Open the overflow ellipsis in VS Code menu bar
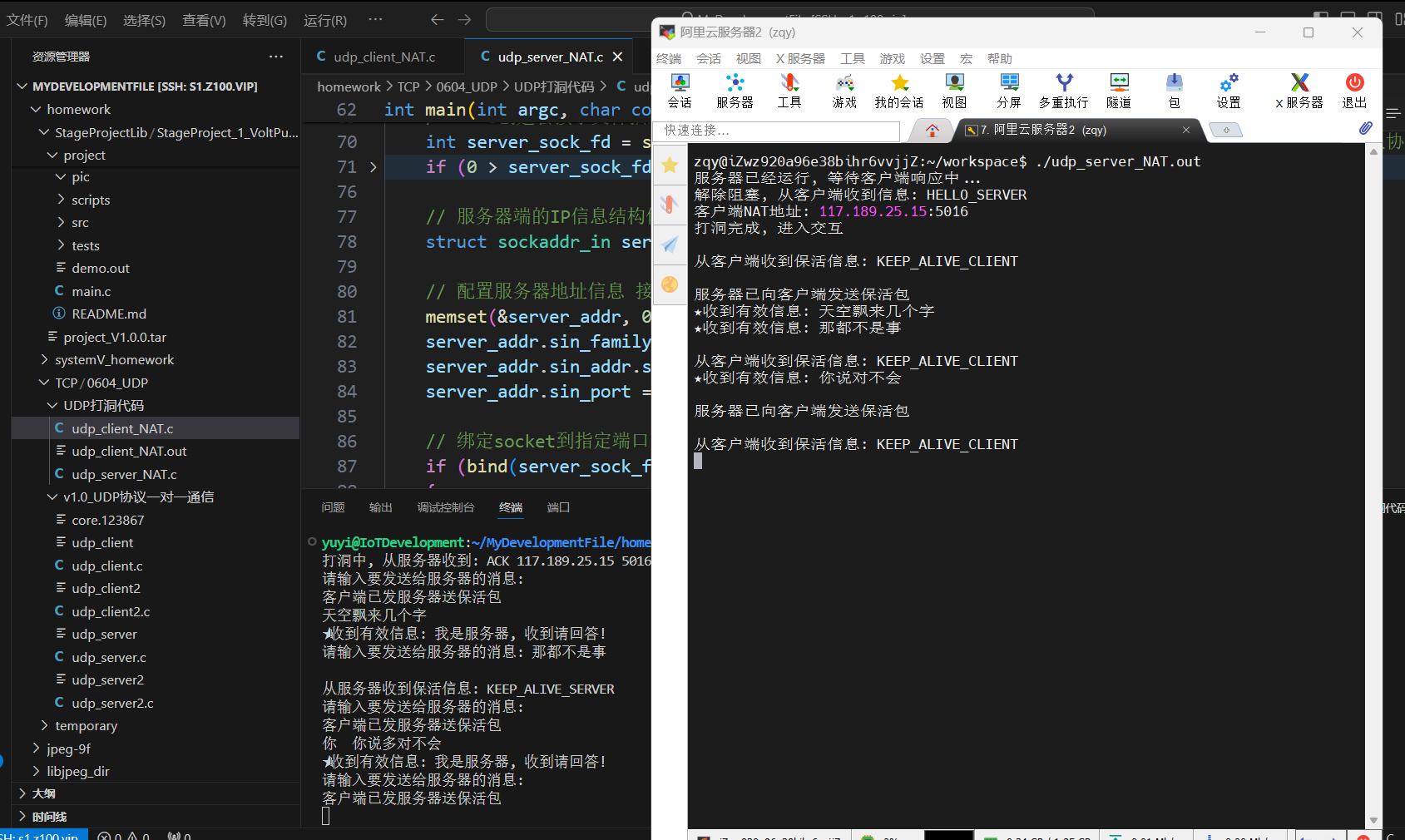The image size is (1405, 840). [x=376, y=19]
